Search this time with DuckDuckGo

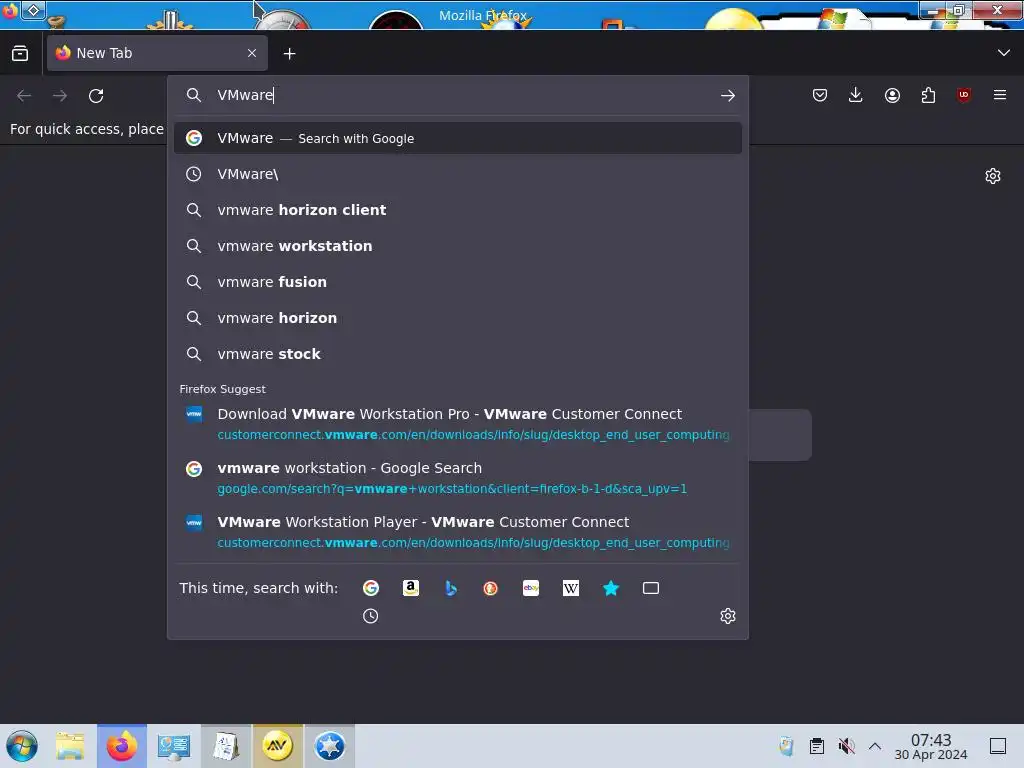pos(490,588)
